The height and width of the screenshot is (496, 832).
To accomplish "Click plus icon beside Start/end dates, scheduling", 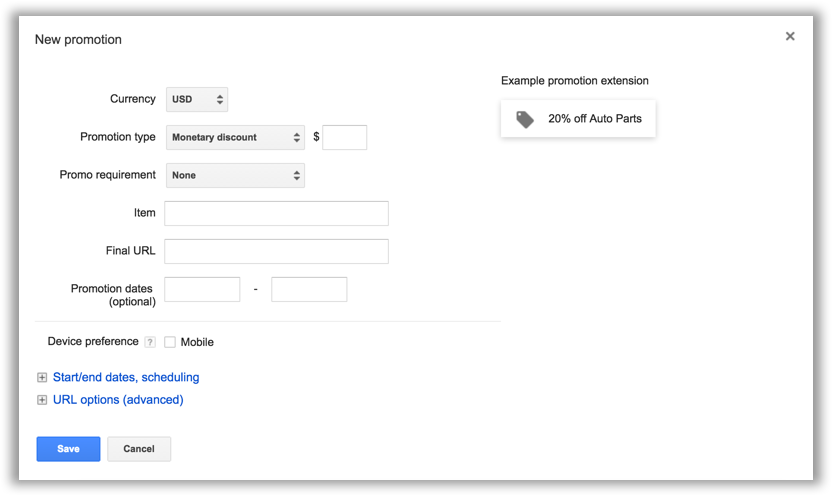I will point(42,378).
